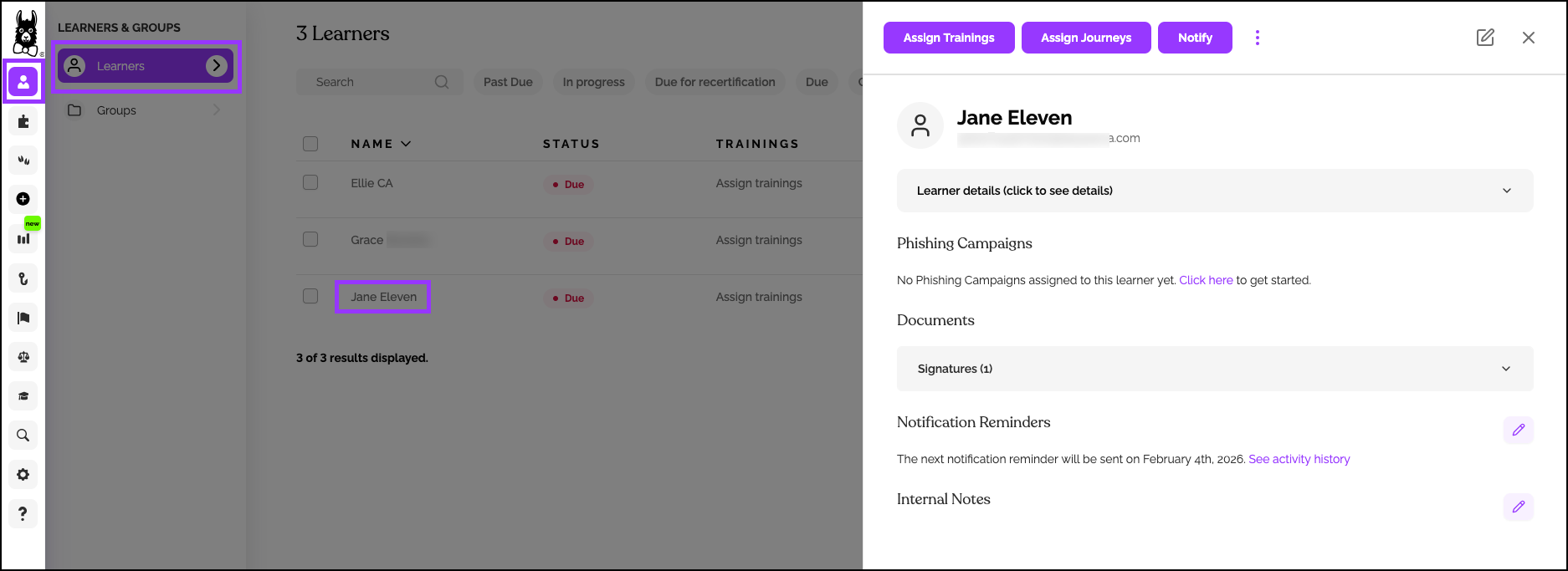Open the flag icon in sidebar
Screen dimensions: 1568x571
[x=23, y=318]
